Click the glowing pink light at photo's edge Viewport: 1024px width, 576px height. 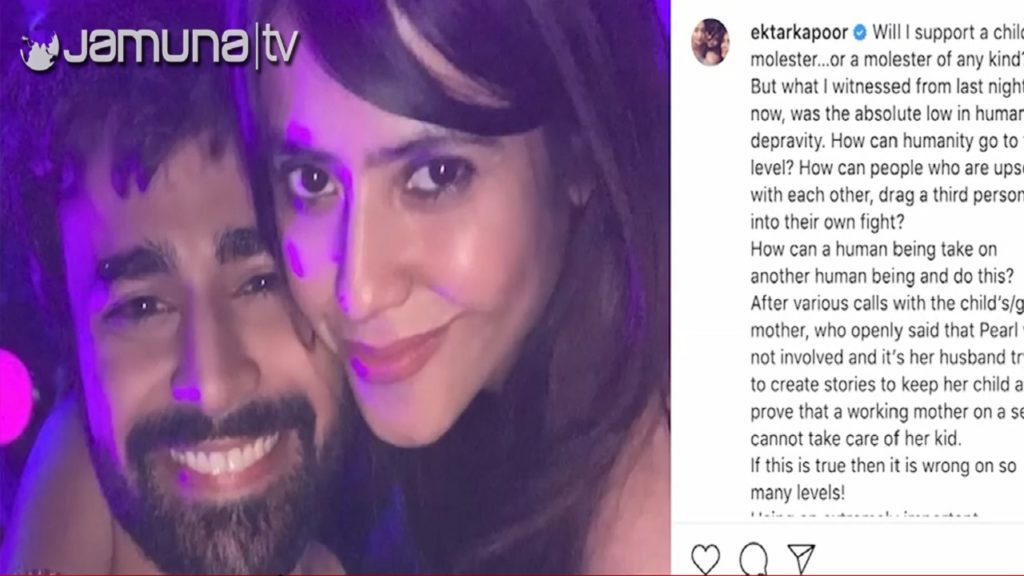coord(14,396)
